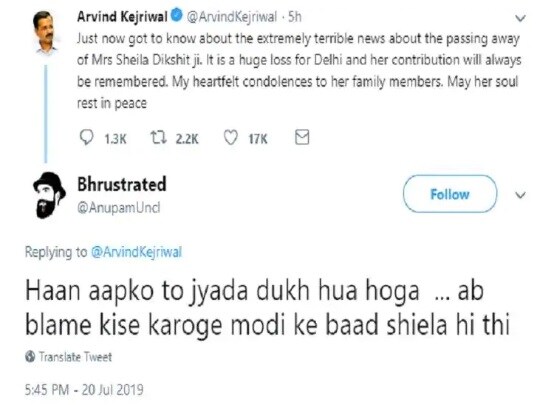Open the @AnupamUncl handle

point(119,208)
